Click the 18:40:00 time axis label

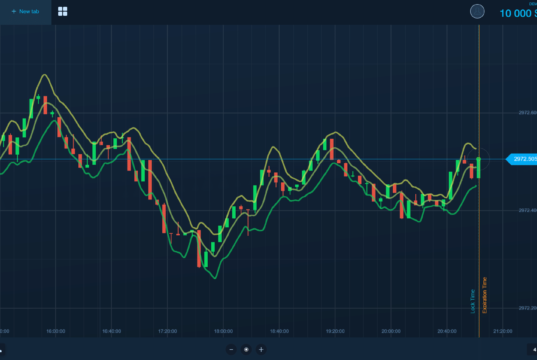click(x=279, y=331)
